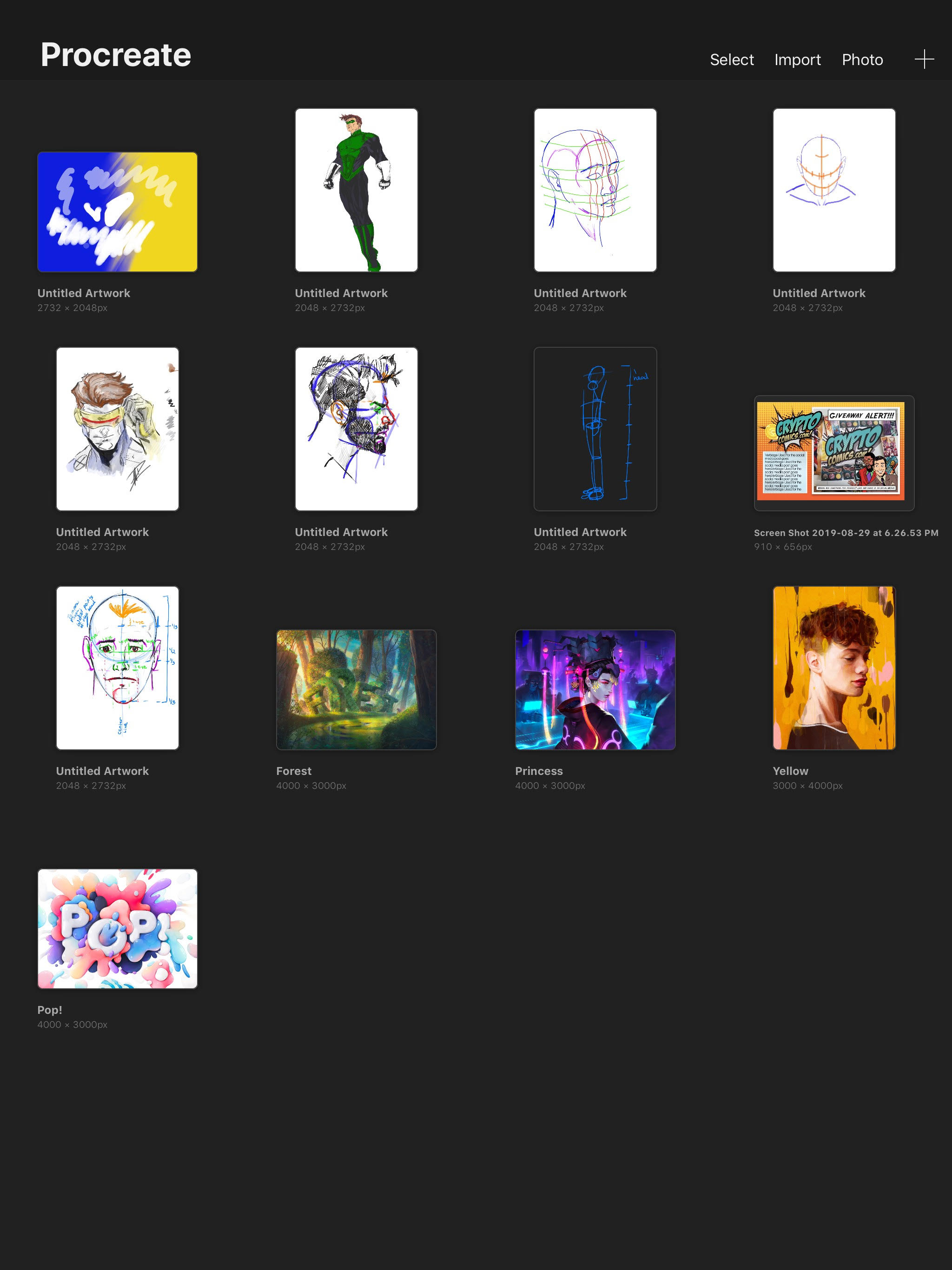Open the front-view head sketch artwork
The width and height of the screenshot is (952, 1270).
point(834,190)
